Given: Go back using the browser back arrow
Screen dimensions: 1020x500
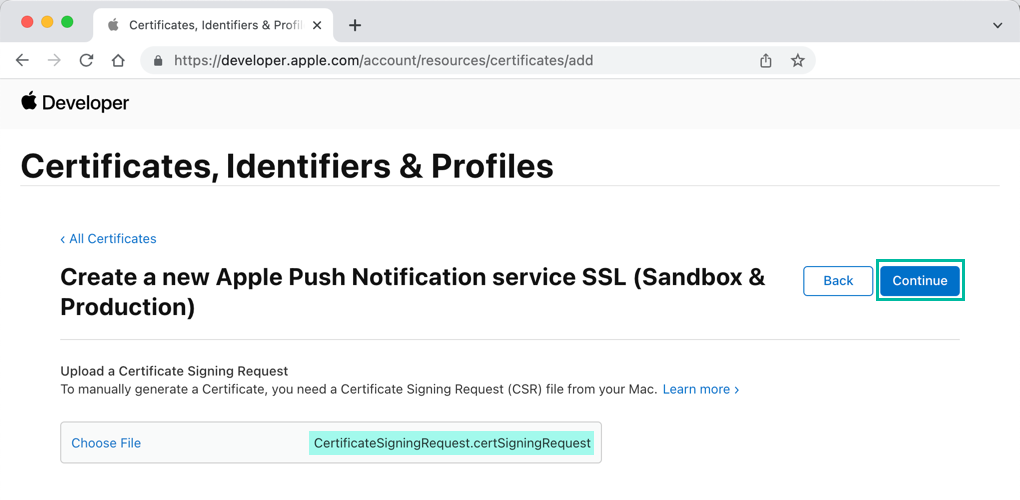Looking at the screenshot, I should 22,60.
